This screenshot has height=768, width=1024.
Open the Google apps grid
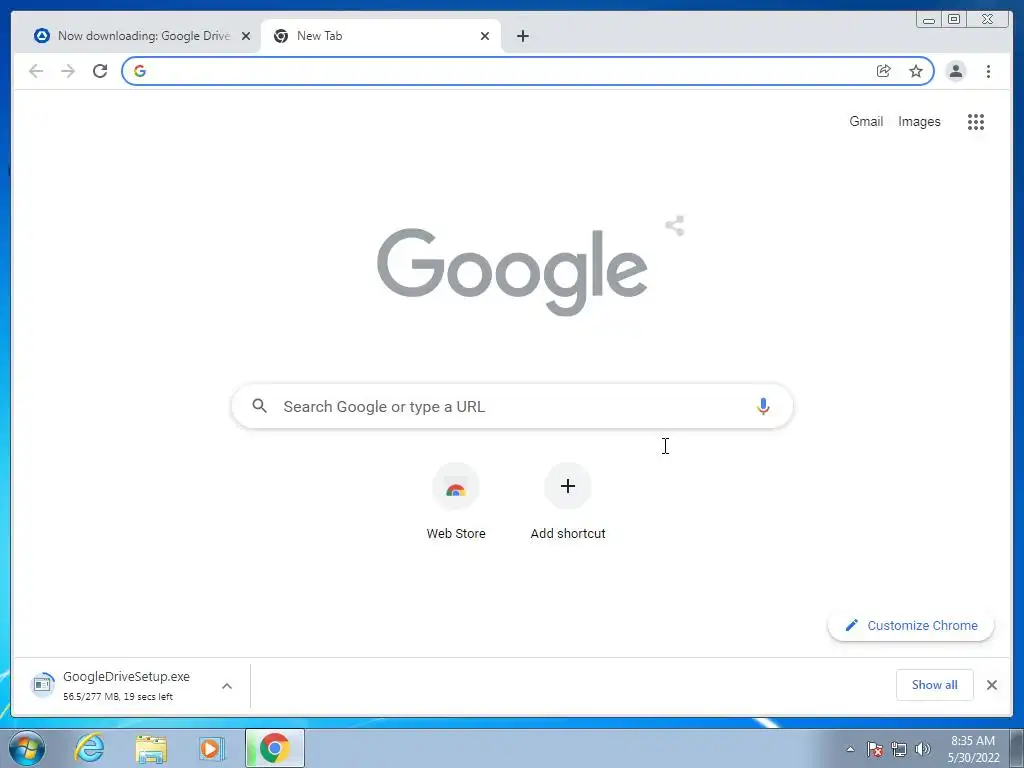click(x=976, y=122)
